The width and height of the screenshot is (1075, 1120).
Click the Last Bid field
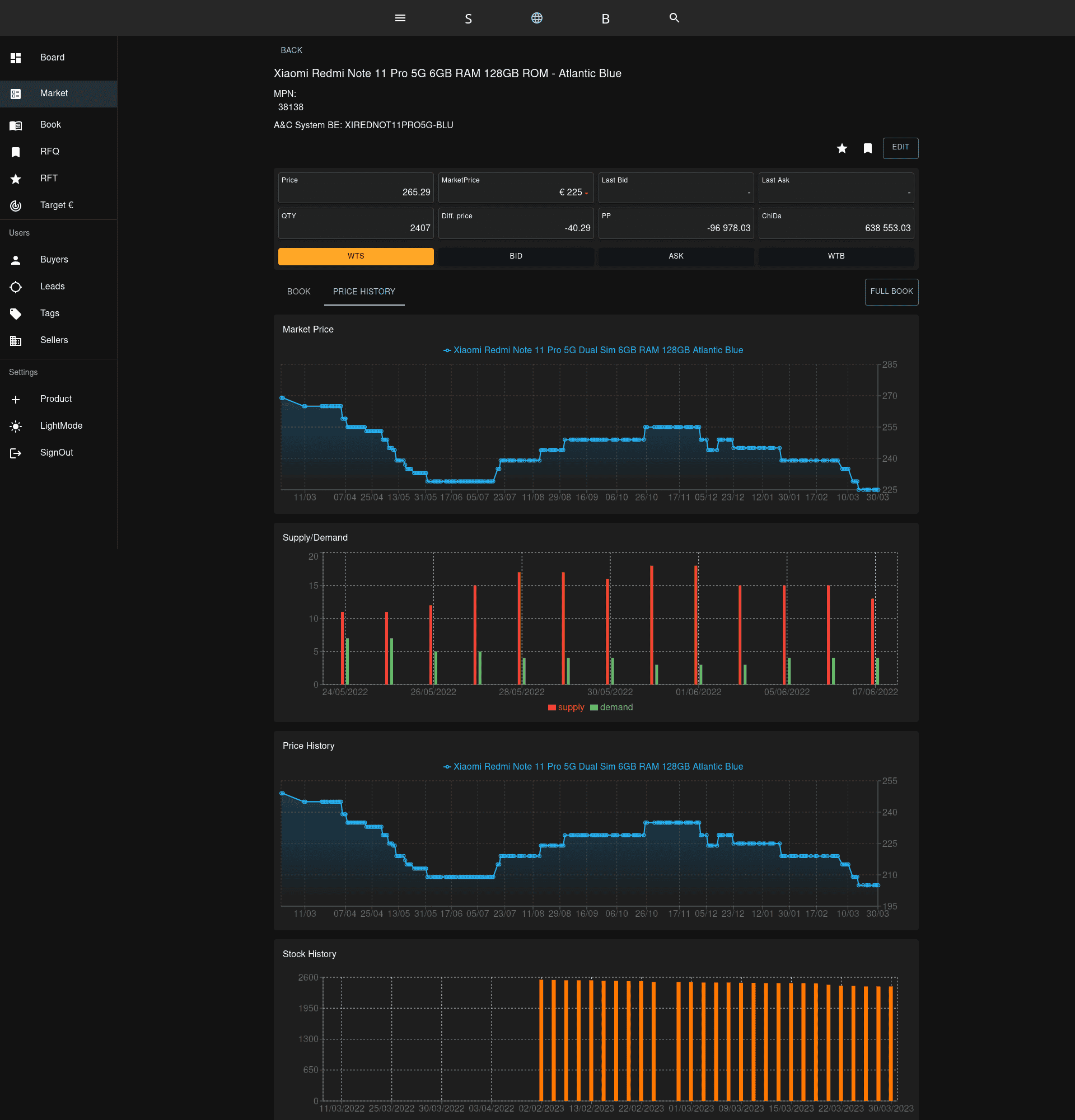tap(676, 188)
